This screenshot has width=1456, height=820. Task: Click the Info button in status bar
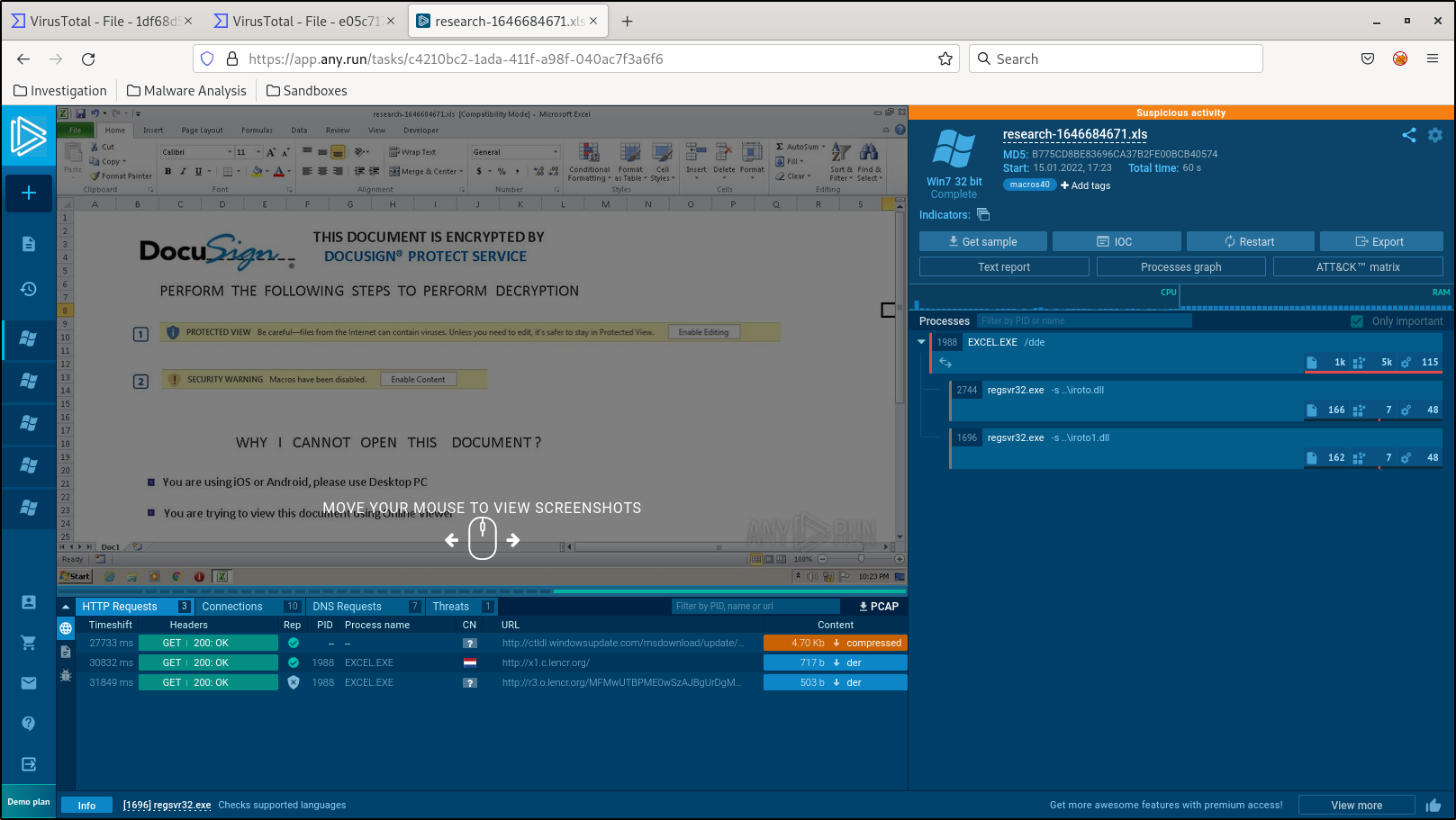click(x=86, y=805)
